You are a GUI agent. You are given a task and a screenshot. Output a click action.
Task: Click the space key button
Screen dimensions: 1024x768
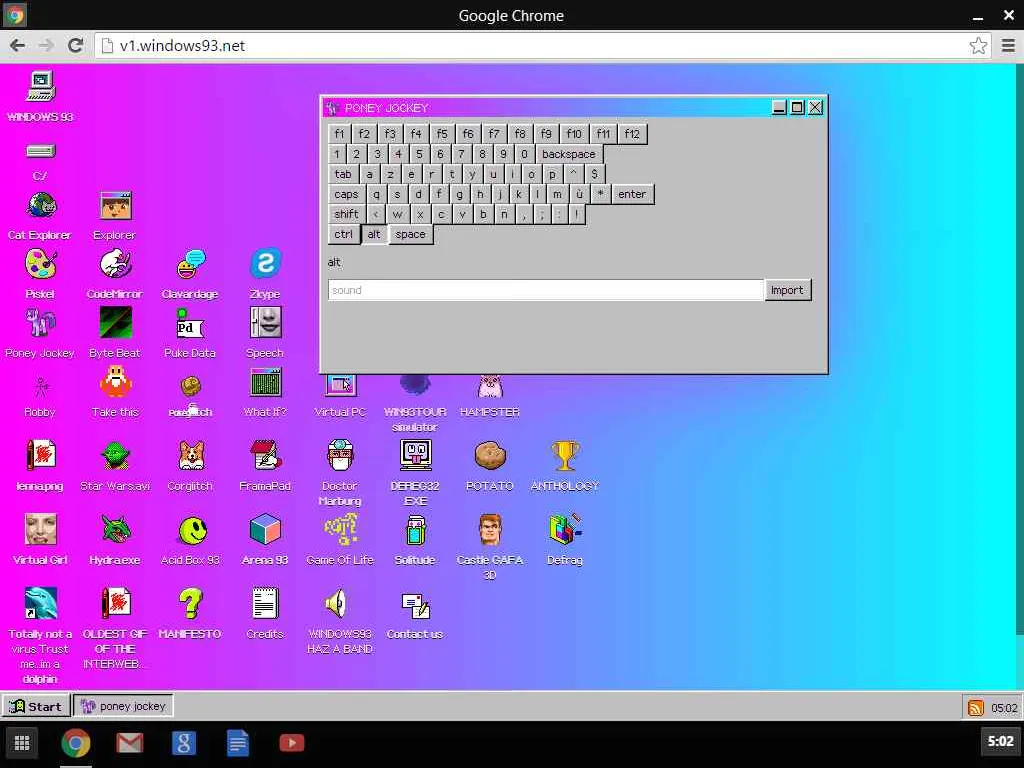410,234
